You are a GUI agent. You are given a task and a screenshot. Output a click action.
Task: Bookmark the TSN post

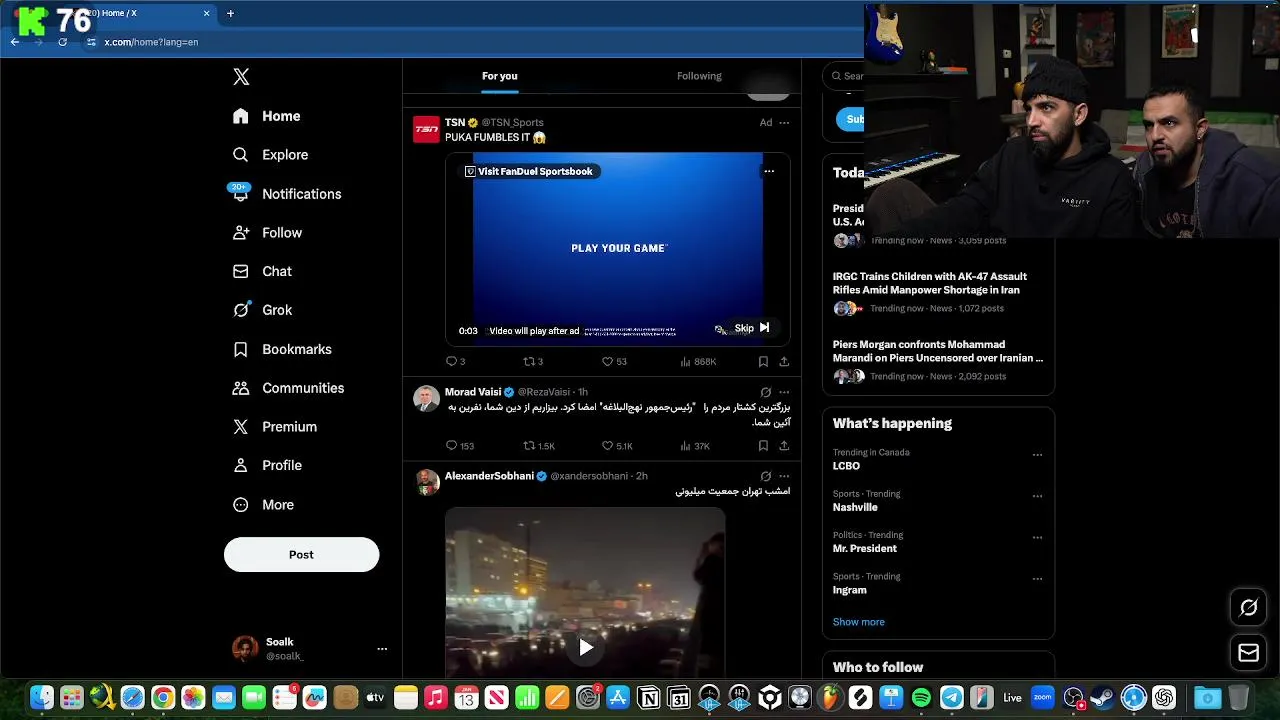tap(763, 361)
